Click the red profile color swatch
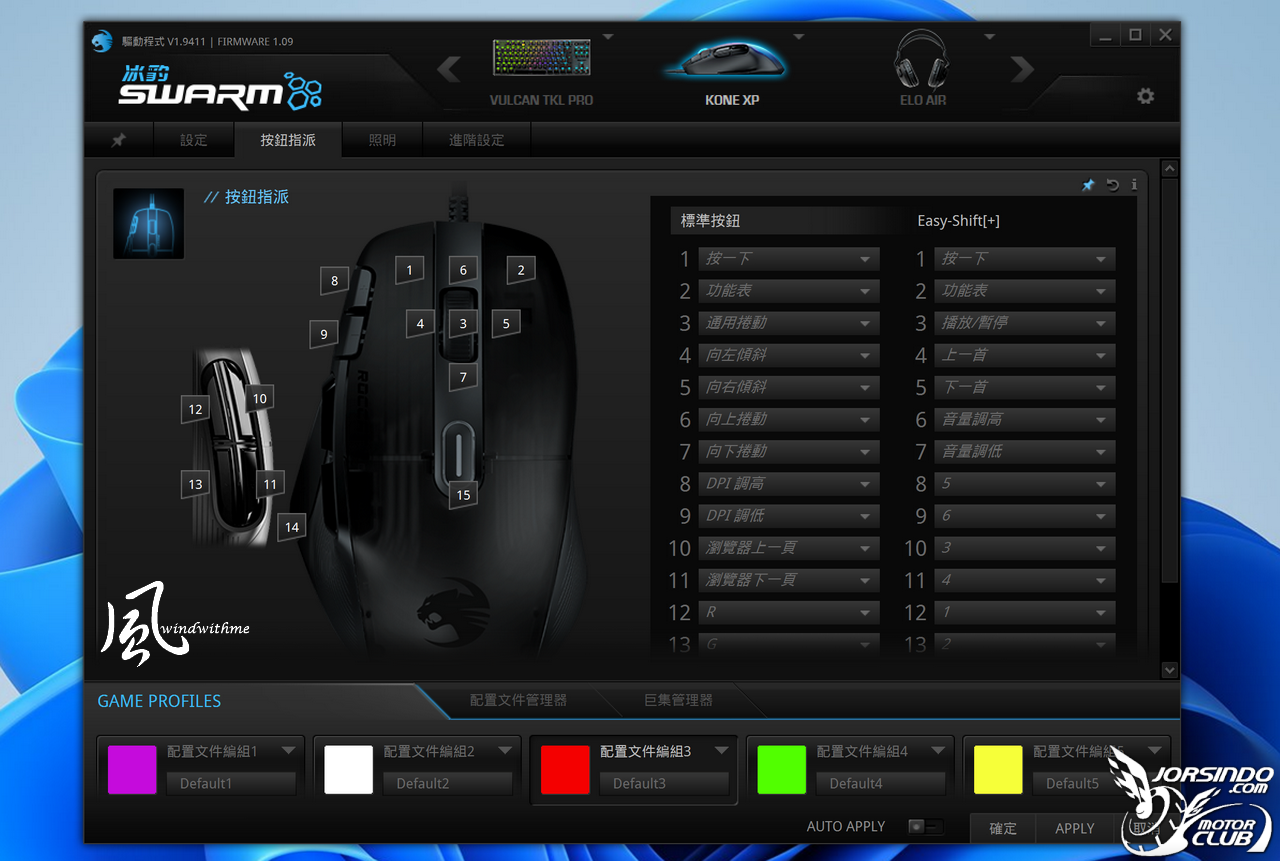 [565, 770]
